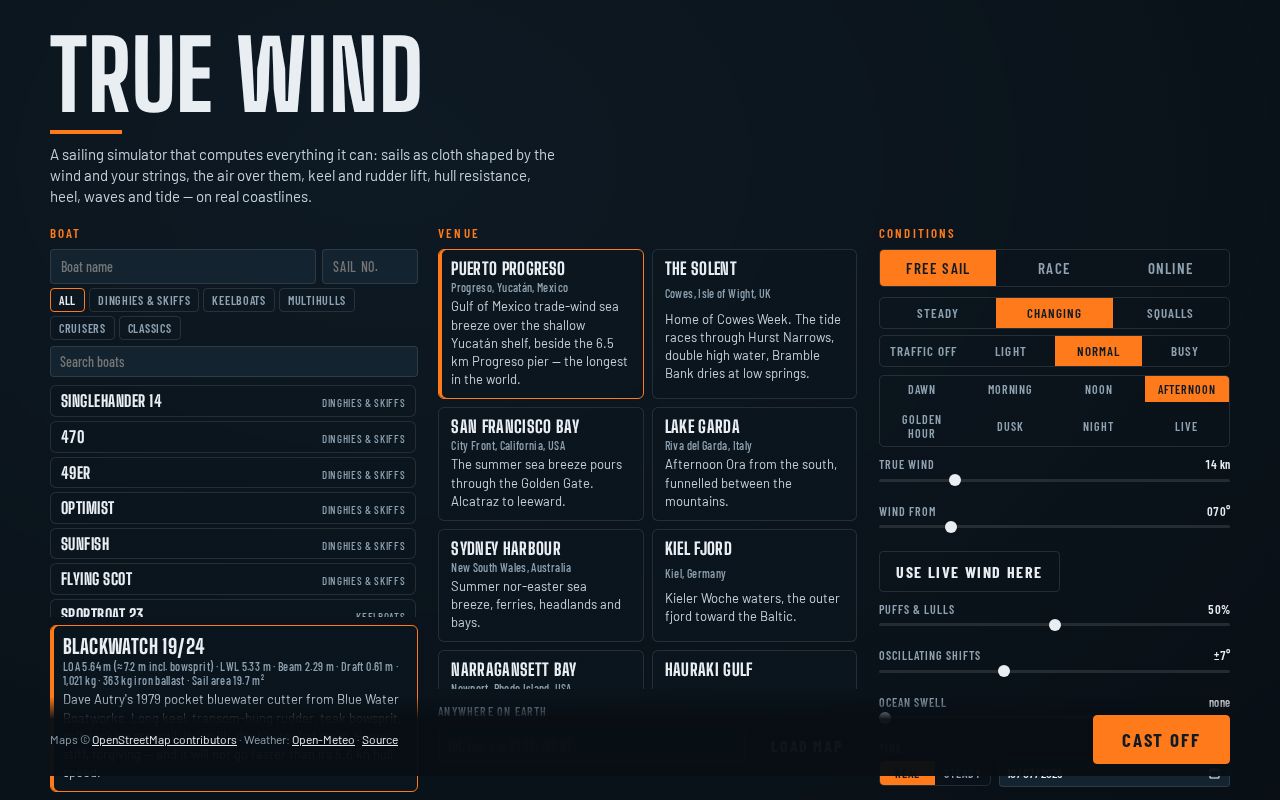
Task: Click the True Wind slider handle
Action: [x=955, y=480]
